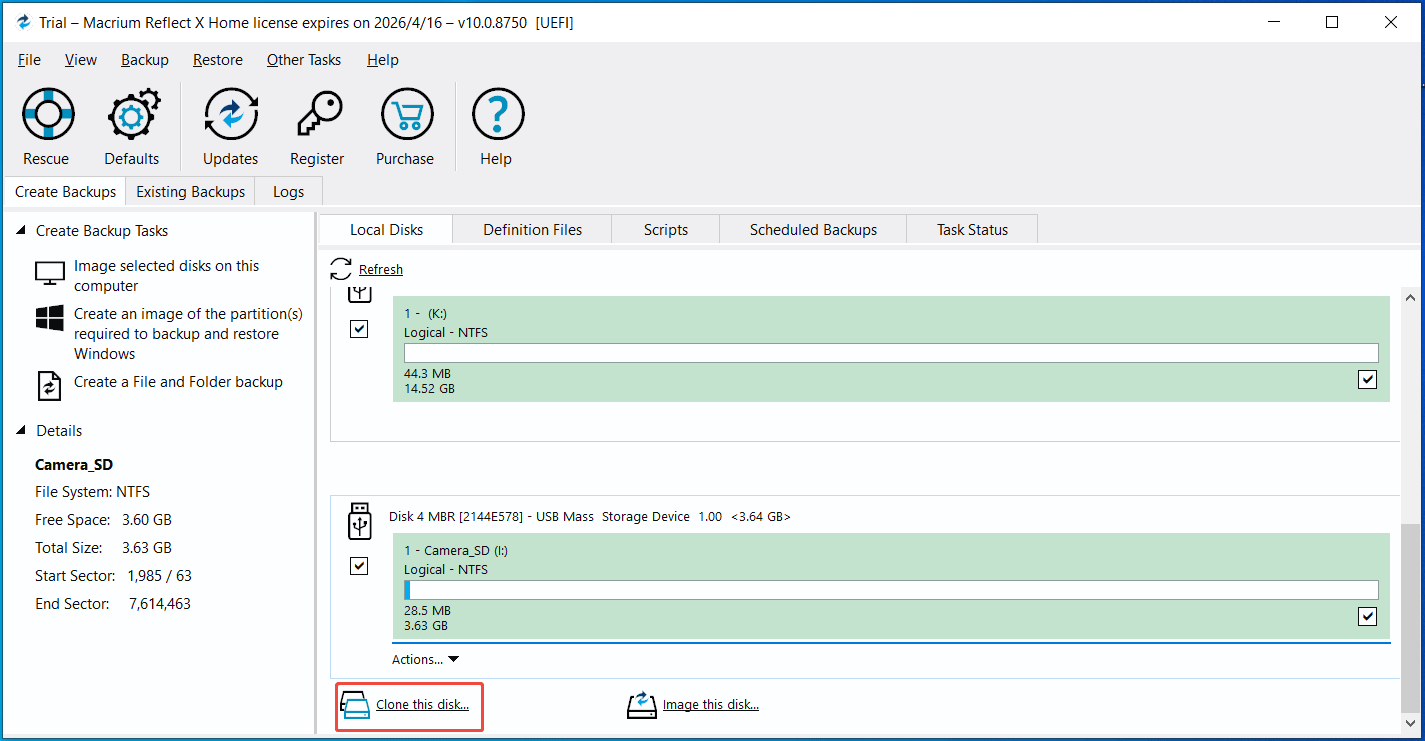Switch to the Logs tab

click(x=289, y=192)
